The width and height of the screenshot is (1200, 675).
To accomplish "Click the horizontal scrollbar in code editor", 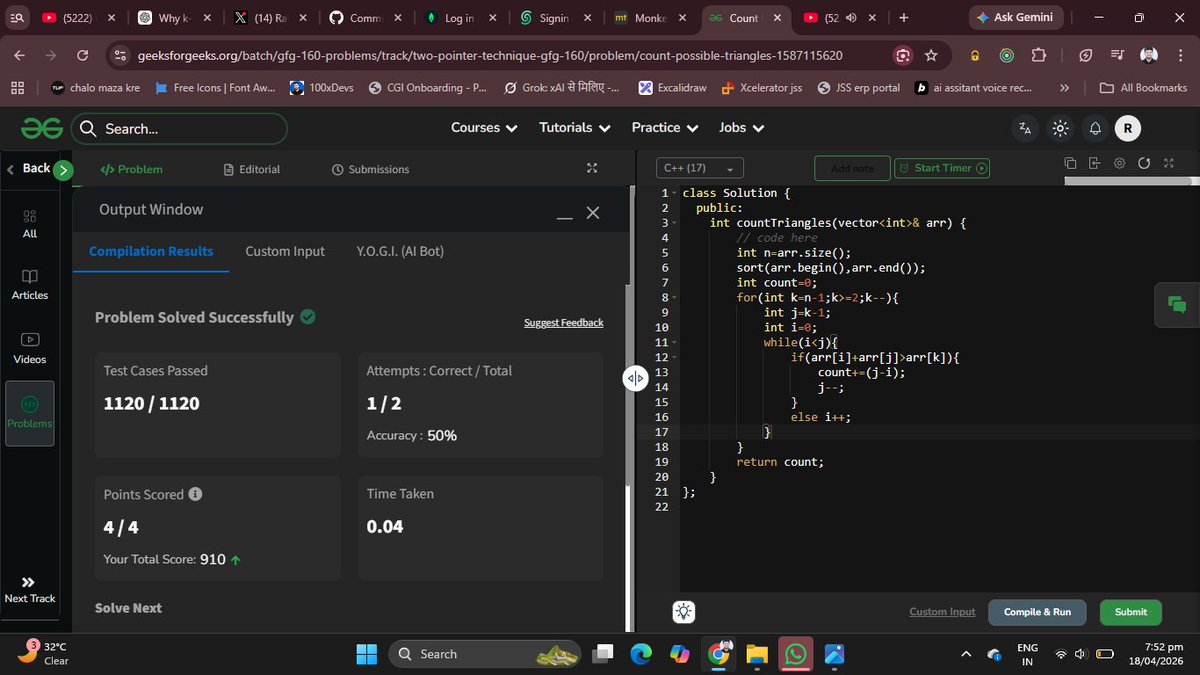I will [x=1131, y=183].
